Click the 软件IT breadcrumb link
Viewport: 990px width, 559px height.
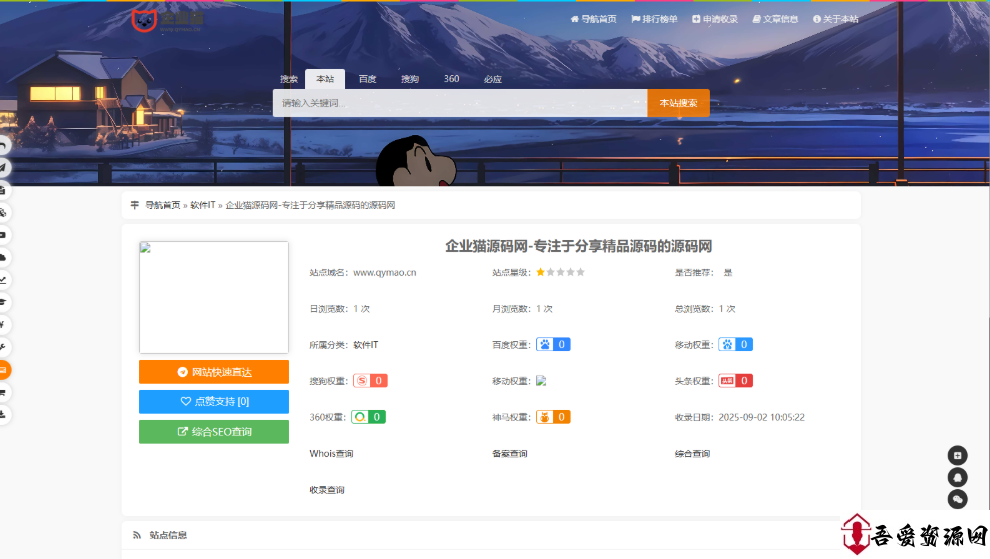[203, 205]
